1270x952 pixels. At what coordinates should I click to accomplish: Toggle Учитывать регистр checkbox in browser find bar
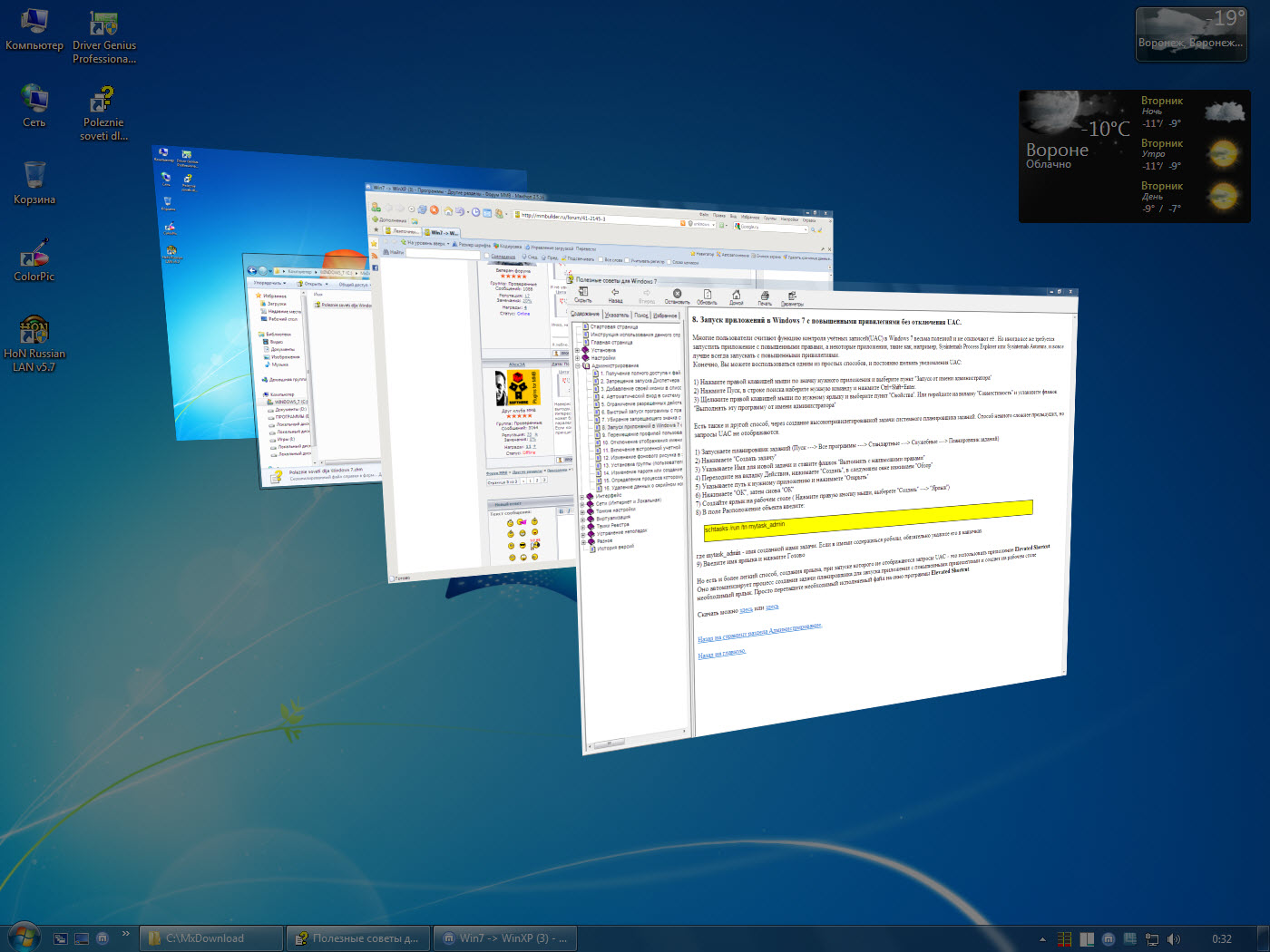pos(627,260)
